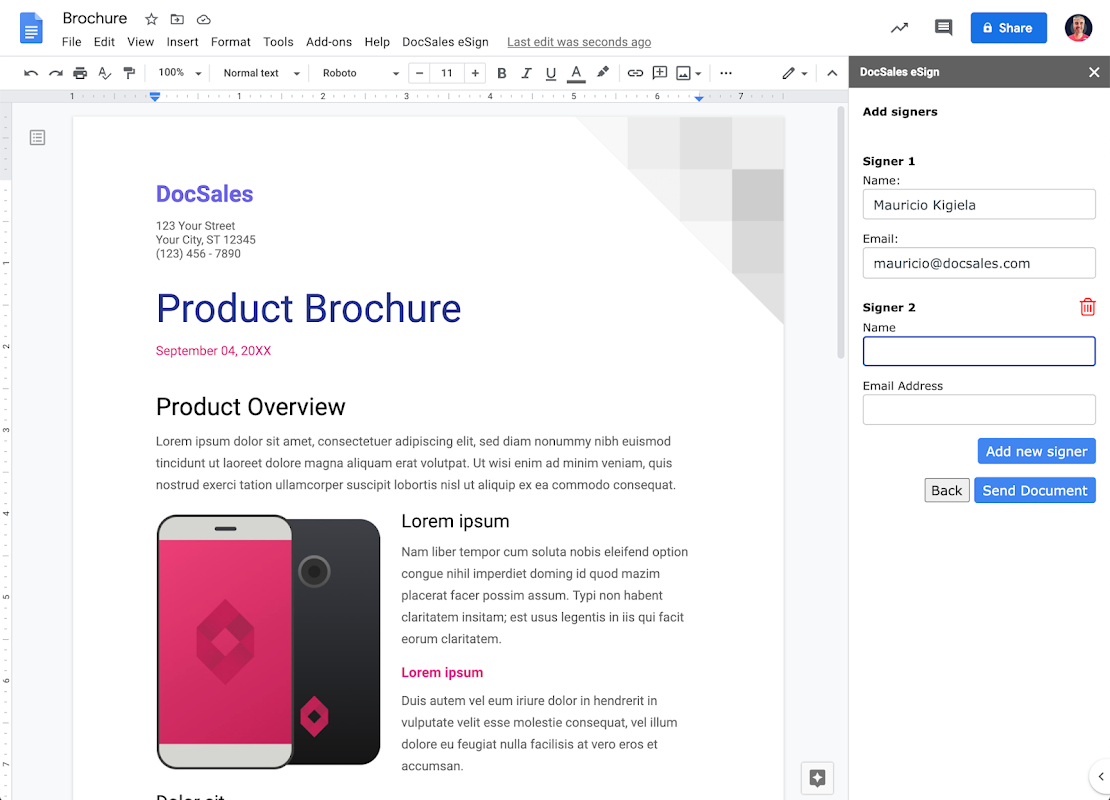The image size is (1110, 800).
Task: Open the Format menu
Action: [x=231, y=42]
